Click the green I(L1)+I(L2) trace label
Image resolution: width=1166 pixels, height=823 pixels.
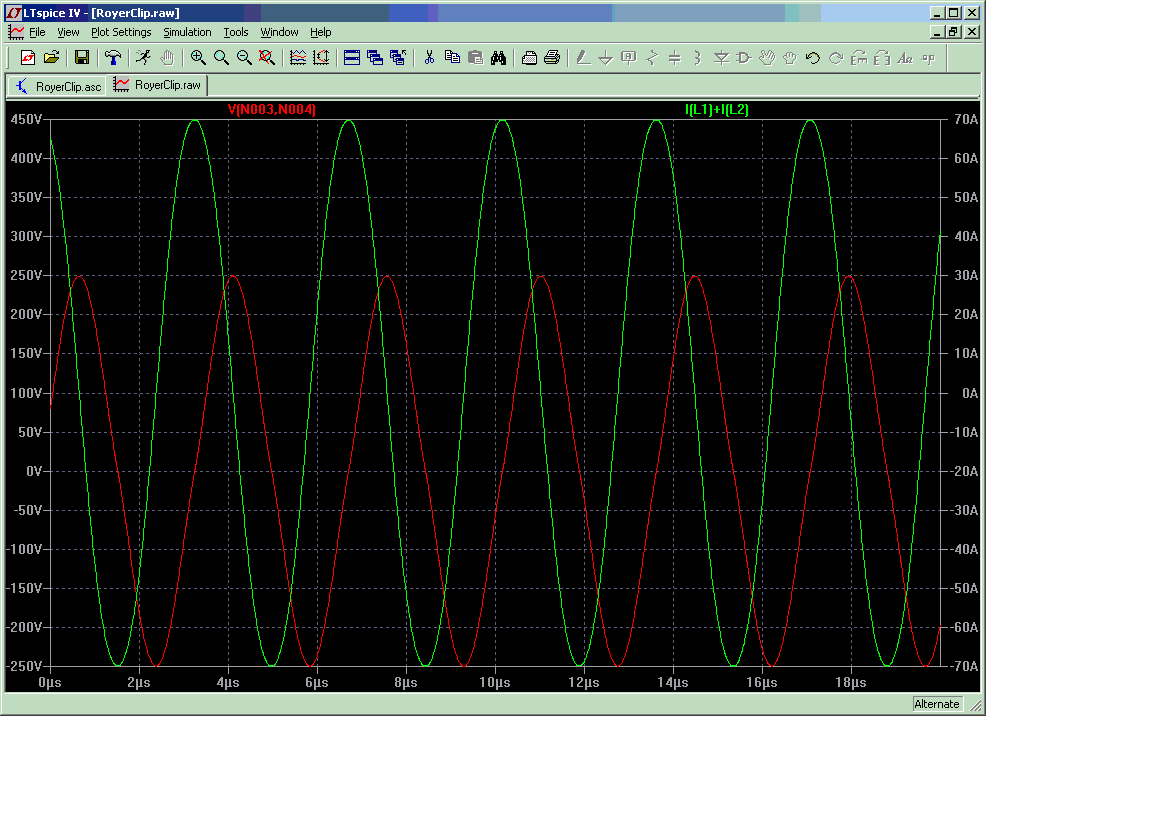[716, 110]
